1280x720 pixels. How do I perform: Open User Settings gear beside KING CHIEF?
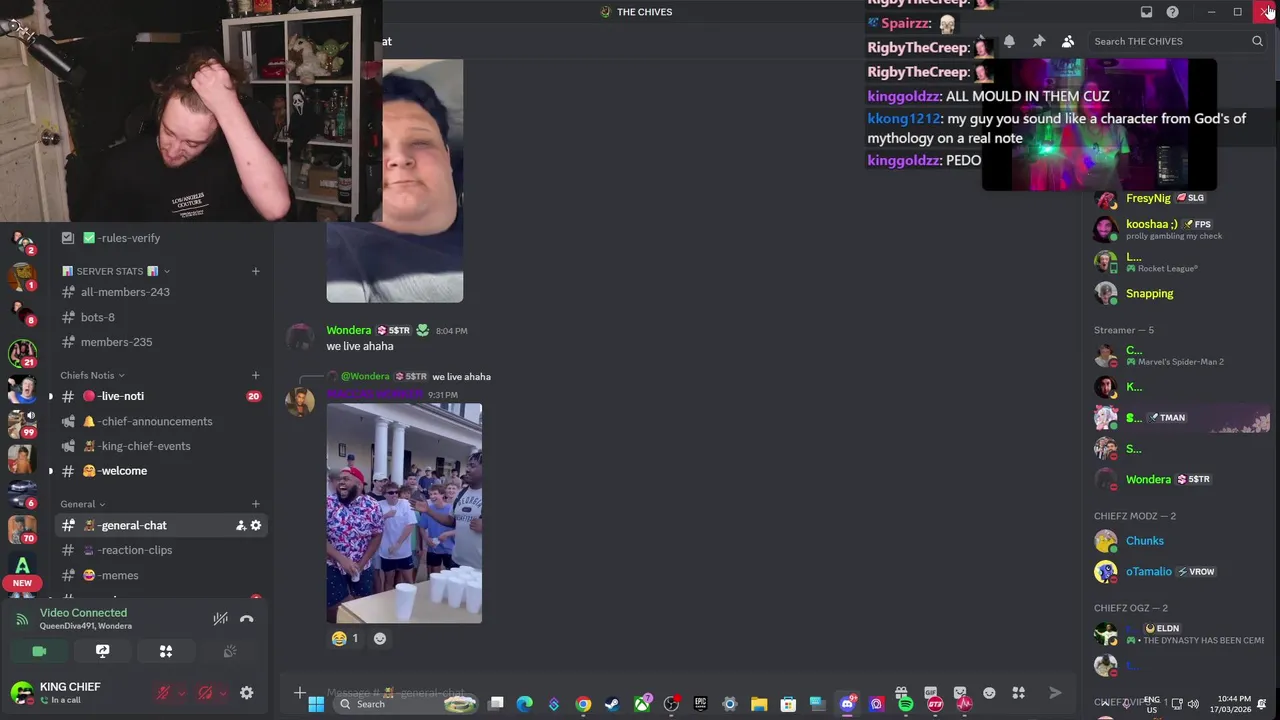tap(247, 692)
